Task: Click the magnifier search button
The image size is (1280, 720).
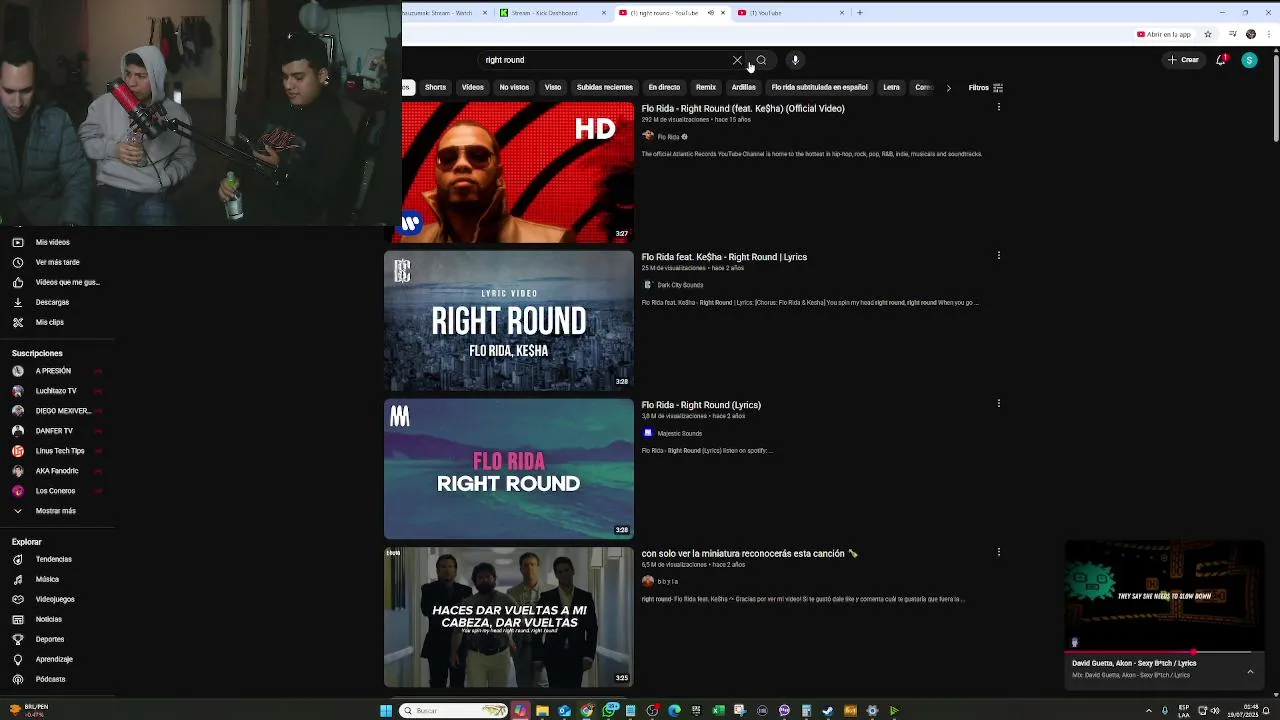Action: click(x=762, y=60)
